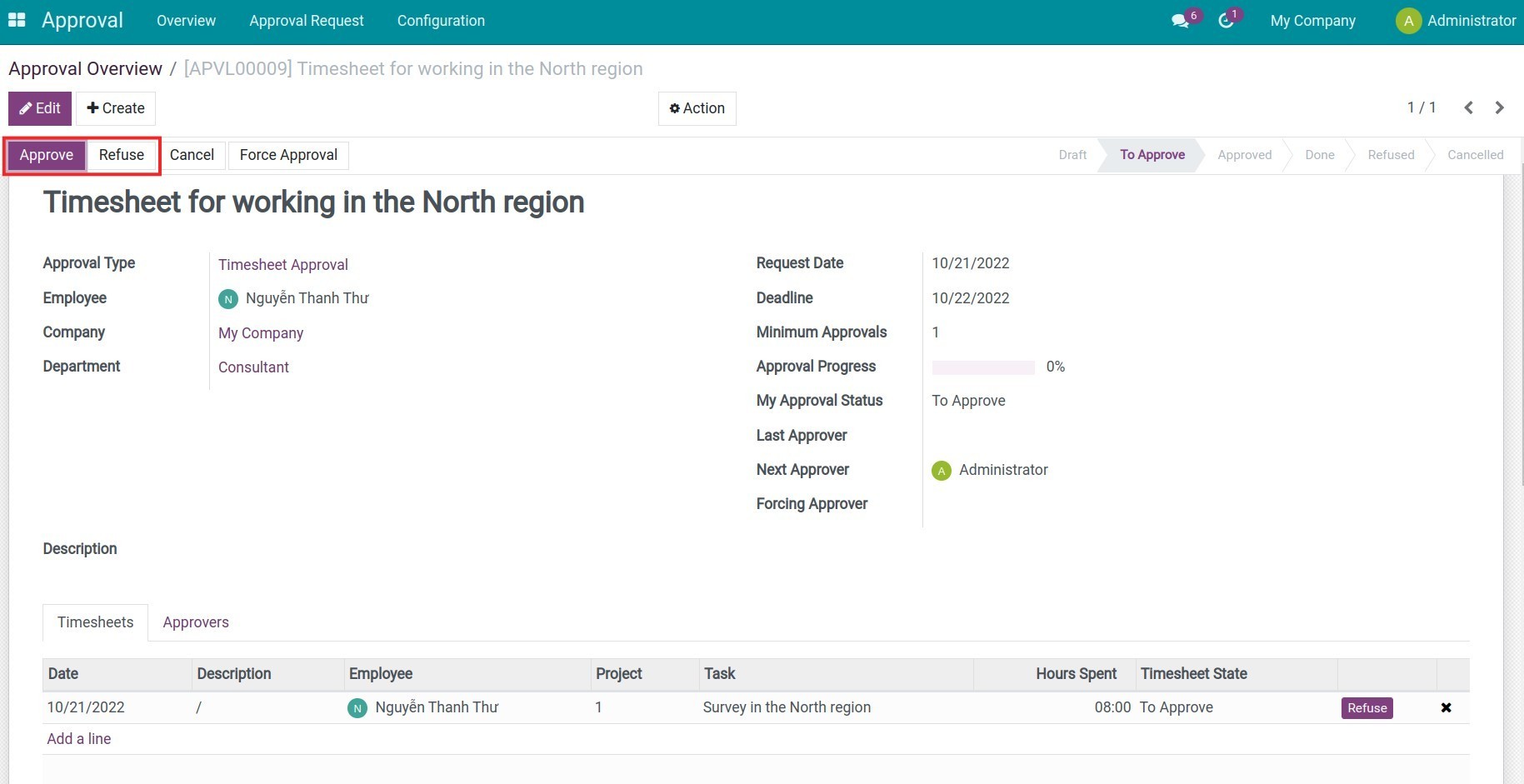Viewport: 1524px width, 784px height.
Task: Click the avatar beside Nguyễn Thanh Thư
Action: click(x=227, y=298)
